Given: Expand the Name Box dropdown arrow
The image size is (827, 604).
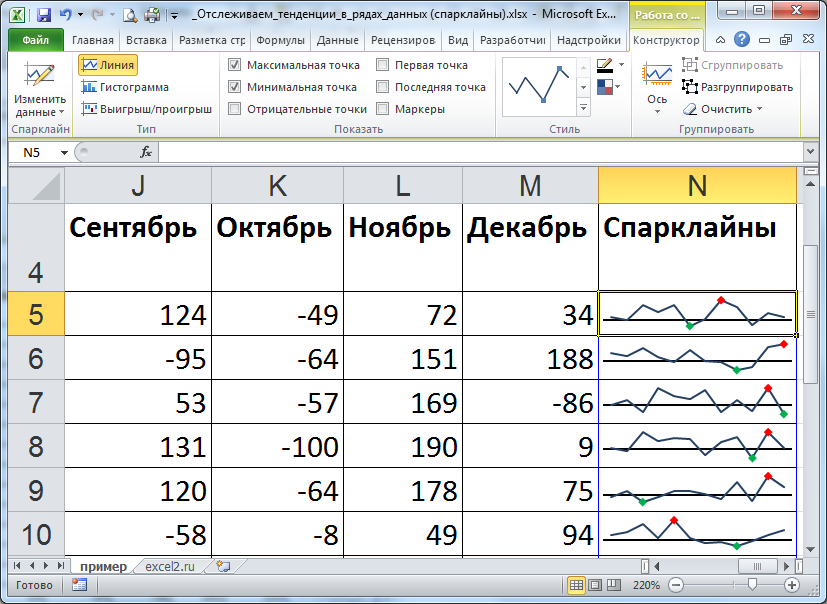Looking at the screenshot, I should tap(65, 153).
